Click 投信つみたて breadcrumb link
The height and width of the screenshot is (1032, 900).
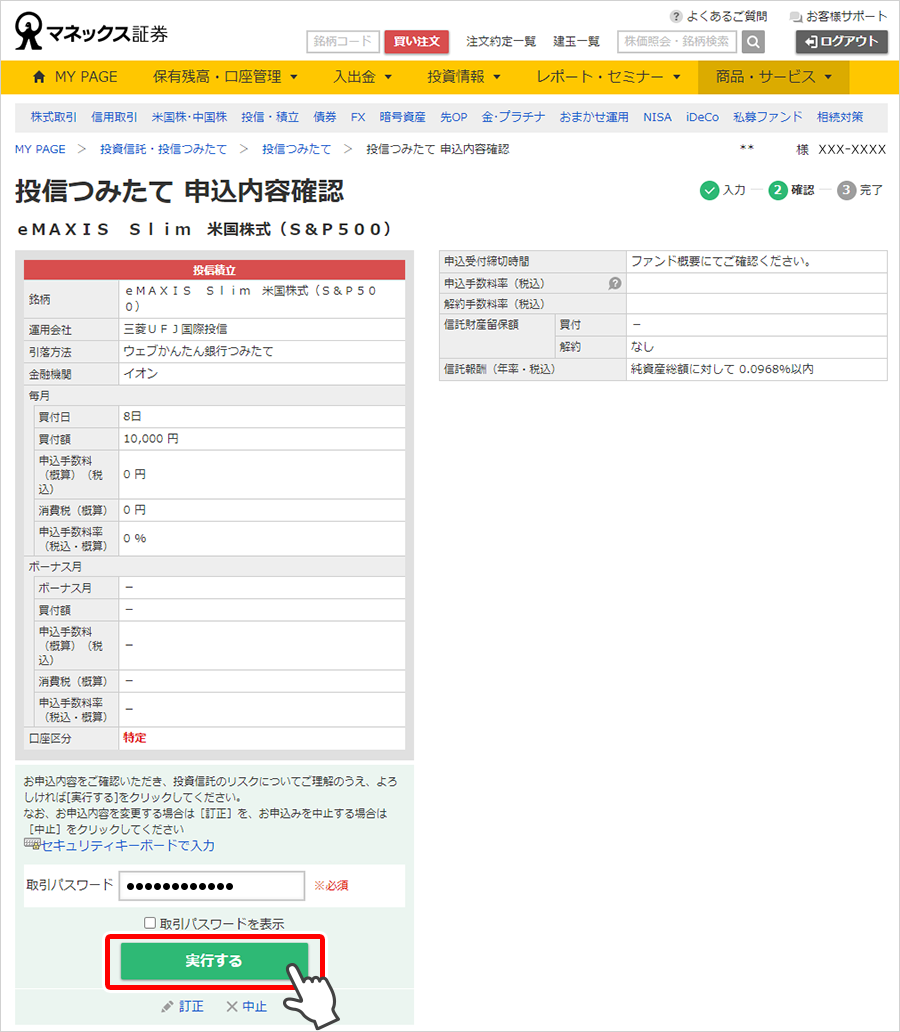(x=296, y=149)
